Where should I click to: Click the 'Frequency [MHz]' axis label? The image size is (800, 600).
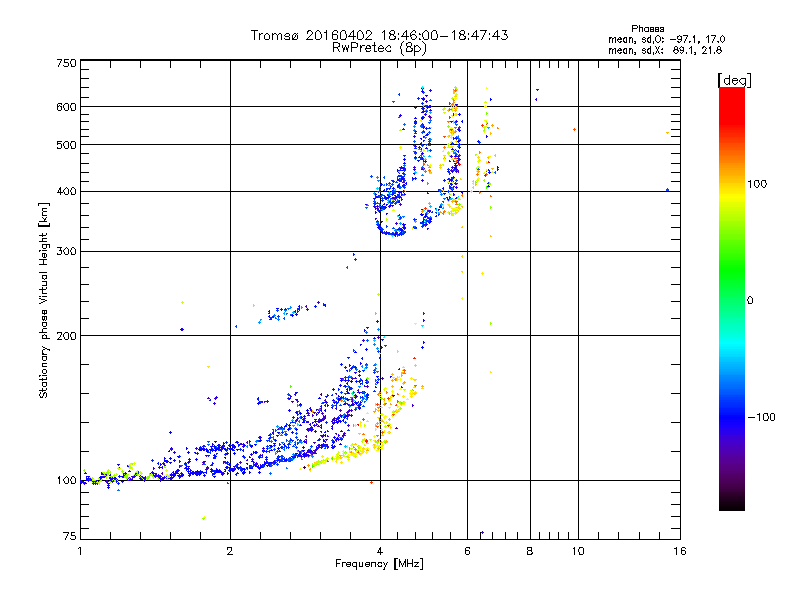(379, 564)
